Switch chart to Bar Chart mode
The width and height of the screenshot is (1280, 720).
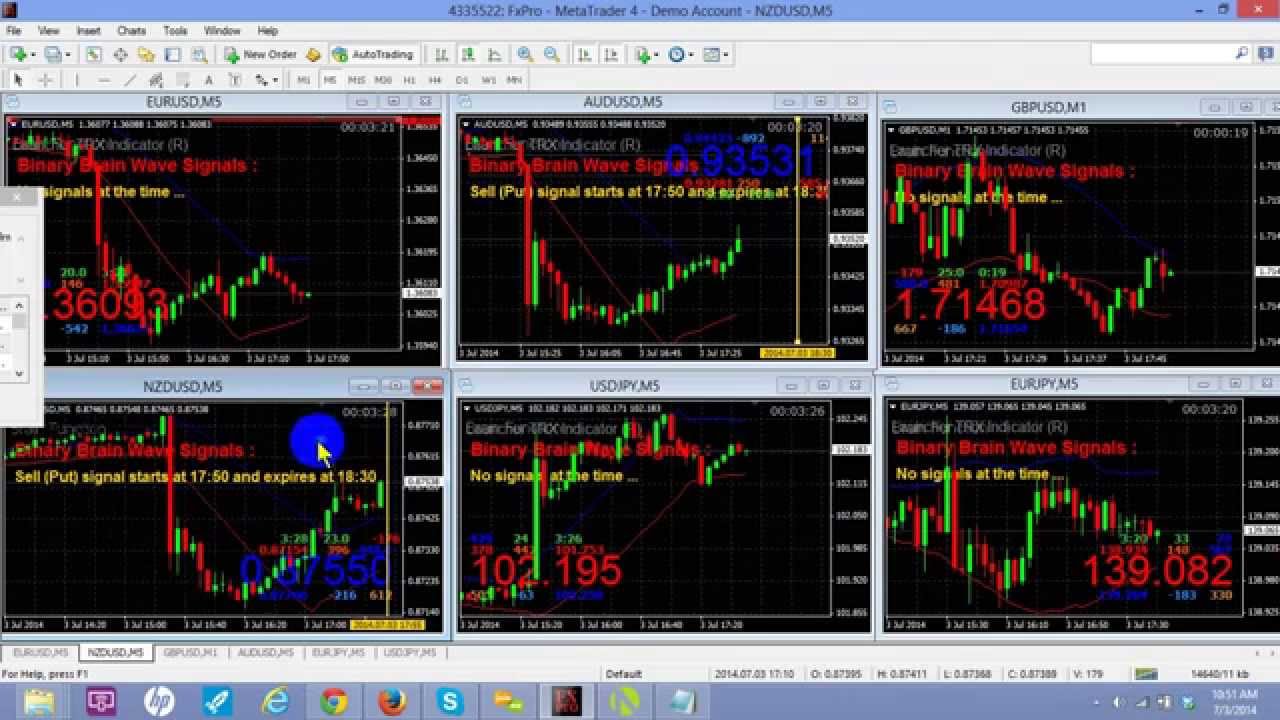(x=442, y=54)
